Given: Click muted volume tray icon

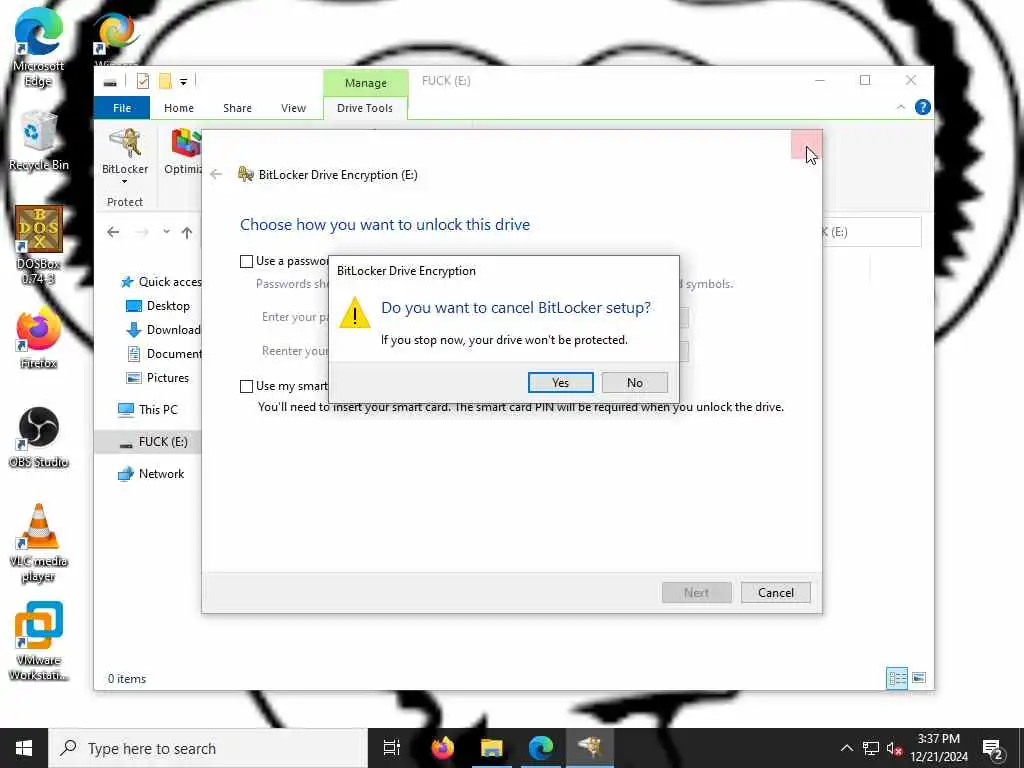Looking at the screenshot, I should coord(895,748).
